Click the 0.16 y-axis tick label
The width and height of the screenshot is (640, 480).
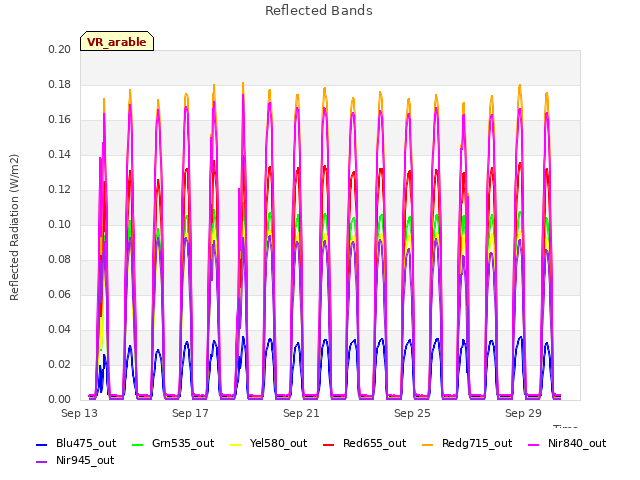click(x=60, y=120)
